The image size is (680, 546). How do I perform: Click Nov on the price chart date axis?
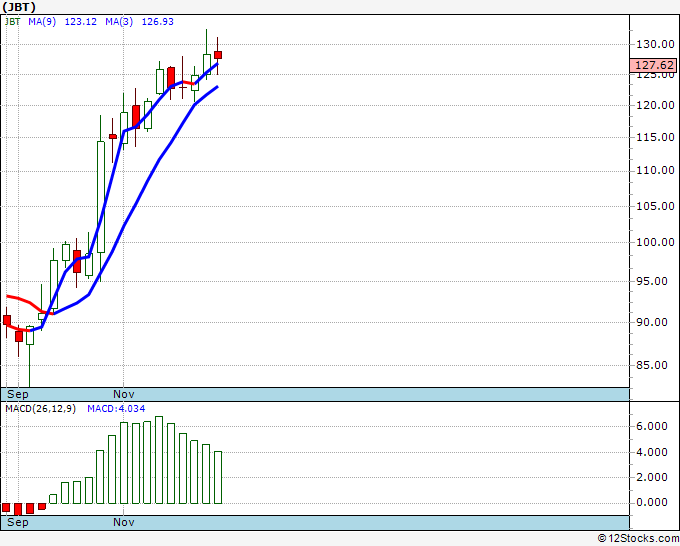(124, 394)
